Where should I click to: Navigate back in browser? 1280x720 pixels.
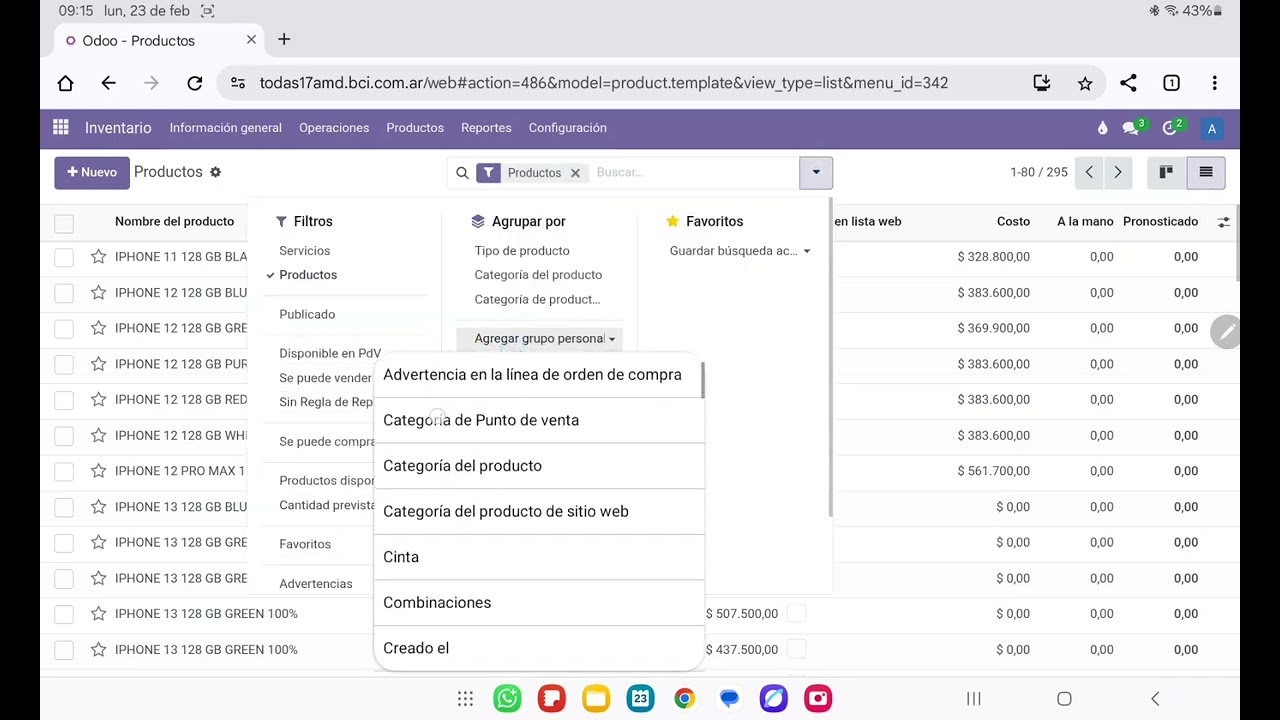[x=108, y=83]
